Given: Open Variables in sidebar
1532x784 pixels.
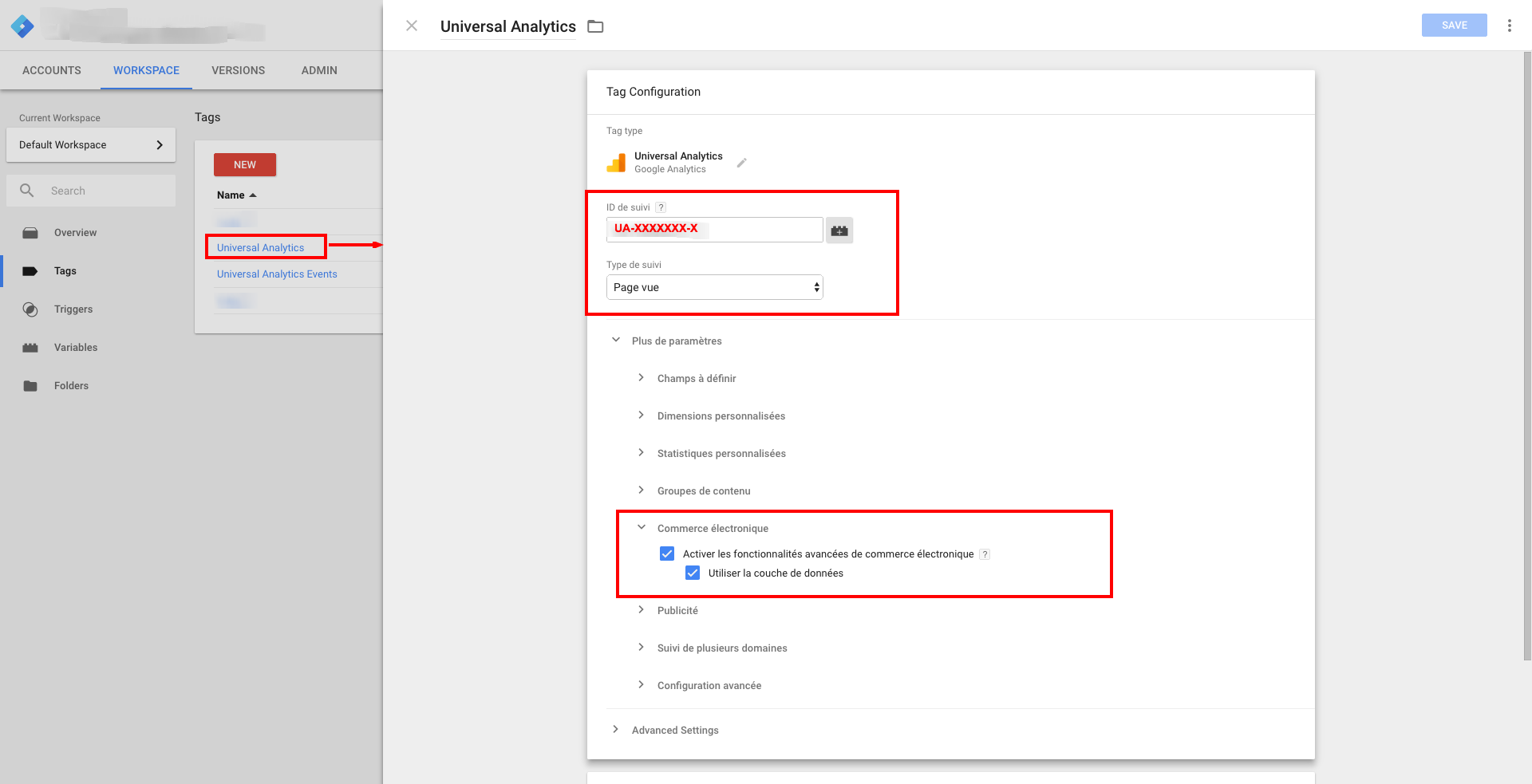Looking at the screenshot, I should pos(76,348).
